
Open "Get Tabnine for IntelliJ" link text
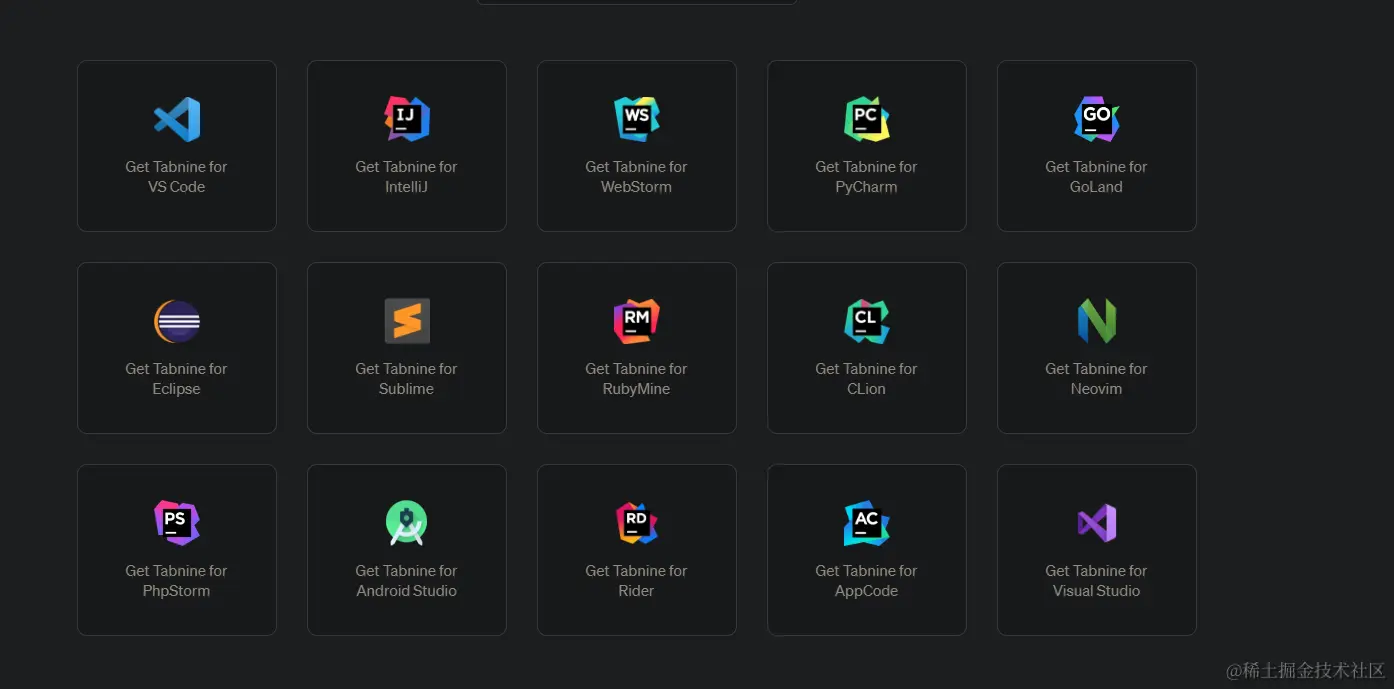407,177
